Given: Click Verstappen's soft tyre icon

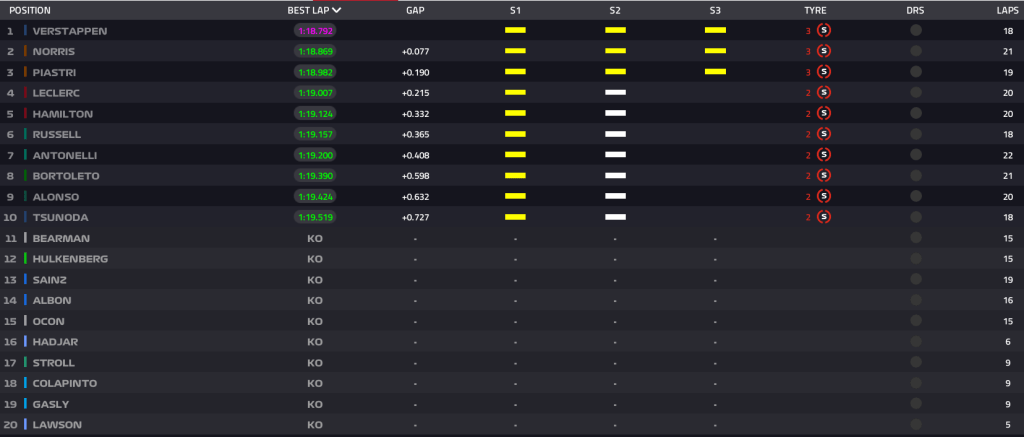Looking at the screenshot, I should (824, 30).
